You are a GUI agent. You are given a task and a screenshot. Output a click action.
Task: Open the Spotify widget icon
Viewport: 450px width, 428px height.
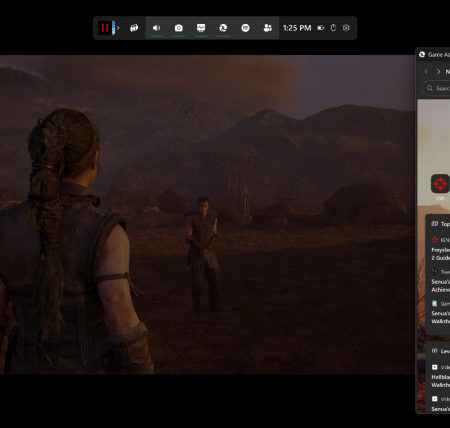245,28
